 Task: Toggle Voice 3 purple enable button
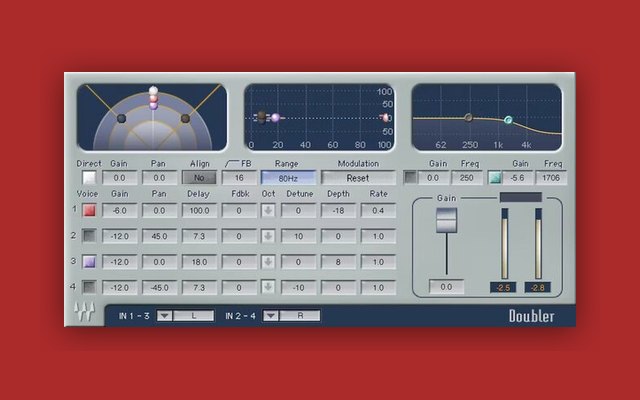point(89,262)
